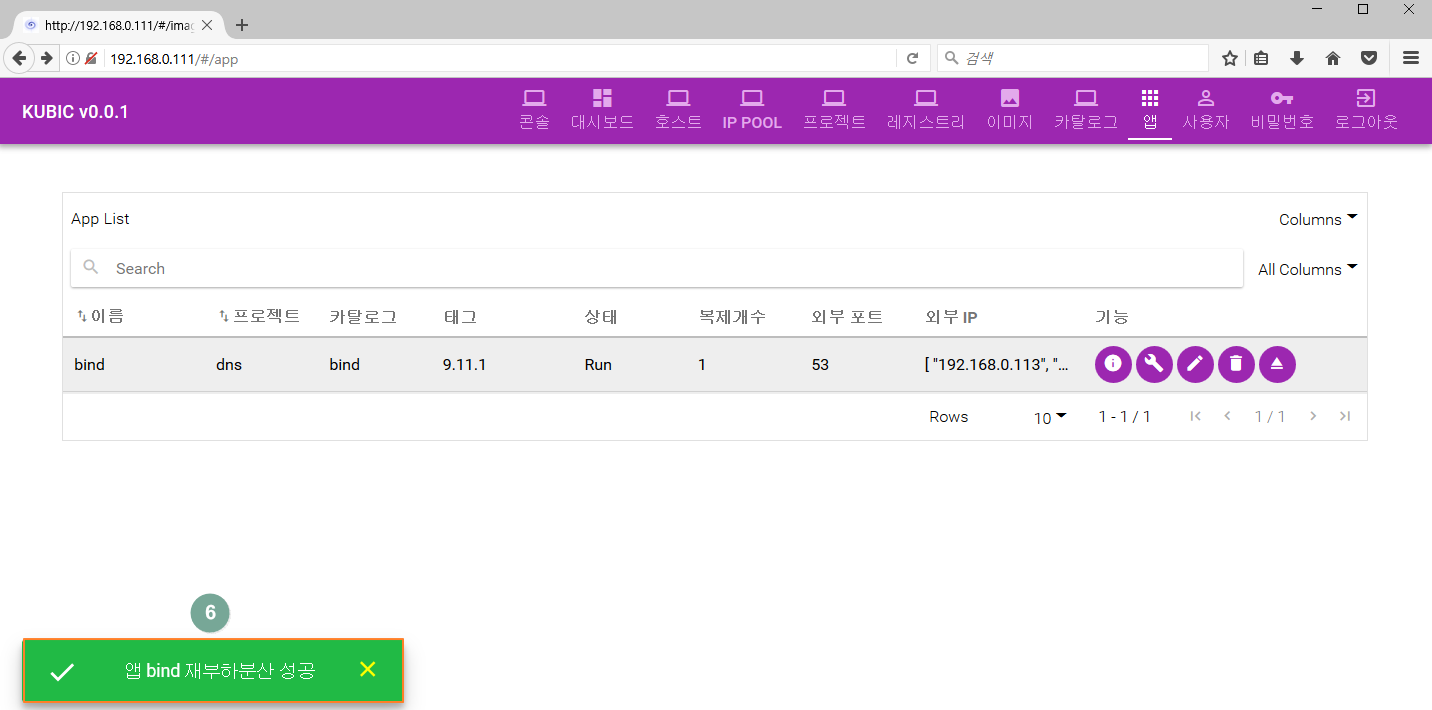Close the current browser tab
1432x710 pixels.
click(x=207, y=25)
